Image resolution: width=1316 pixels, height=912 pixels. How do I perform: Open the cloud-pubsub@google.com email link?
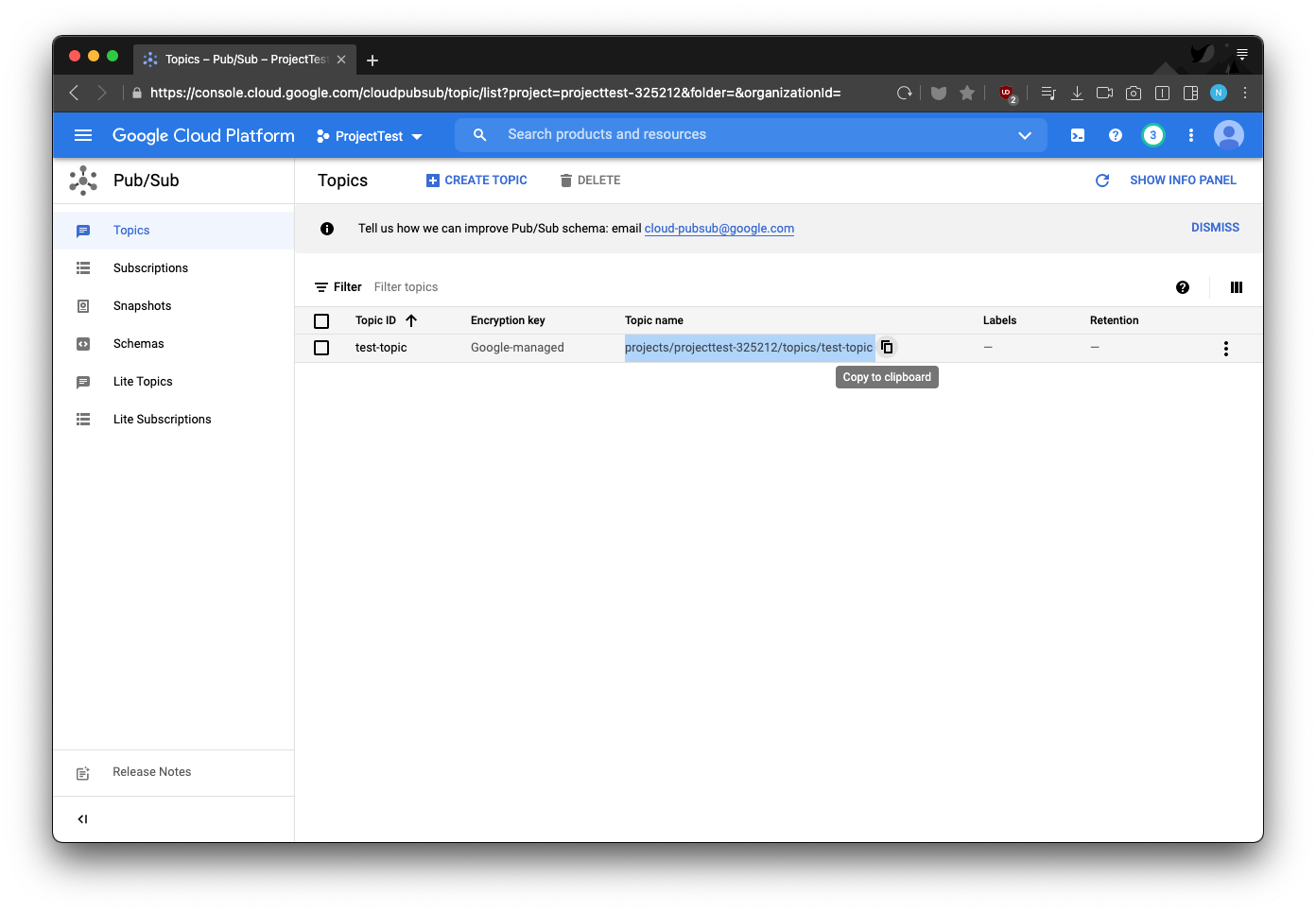719,229
